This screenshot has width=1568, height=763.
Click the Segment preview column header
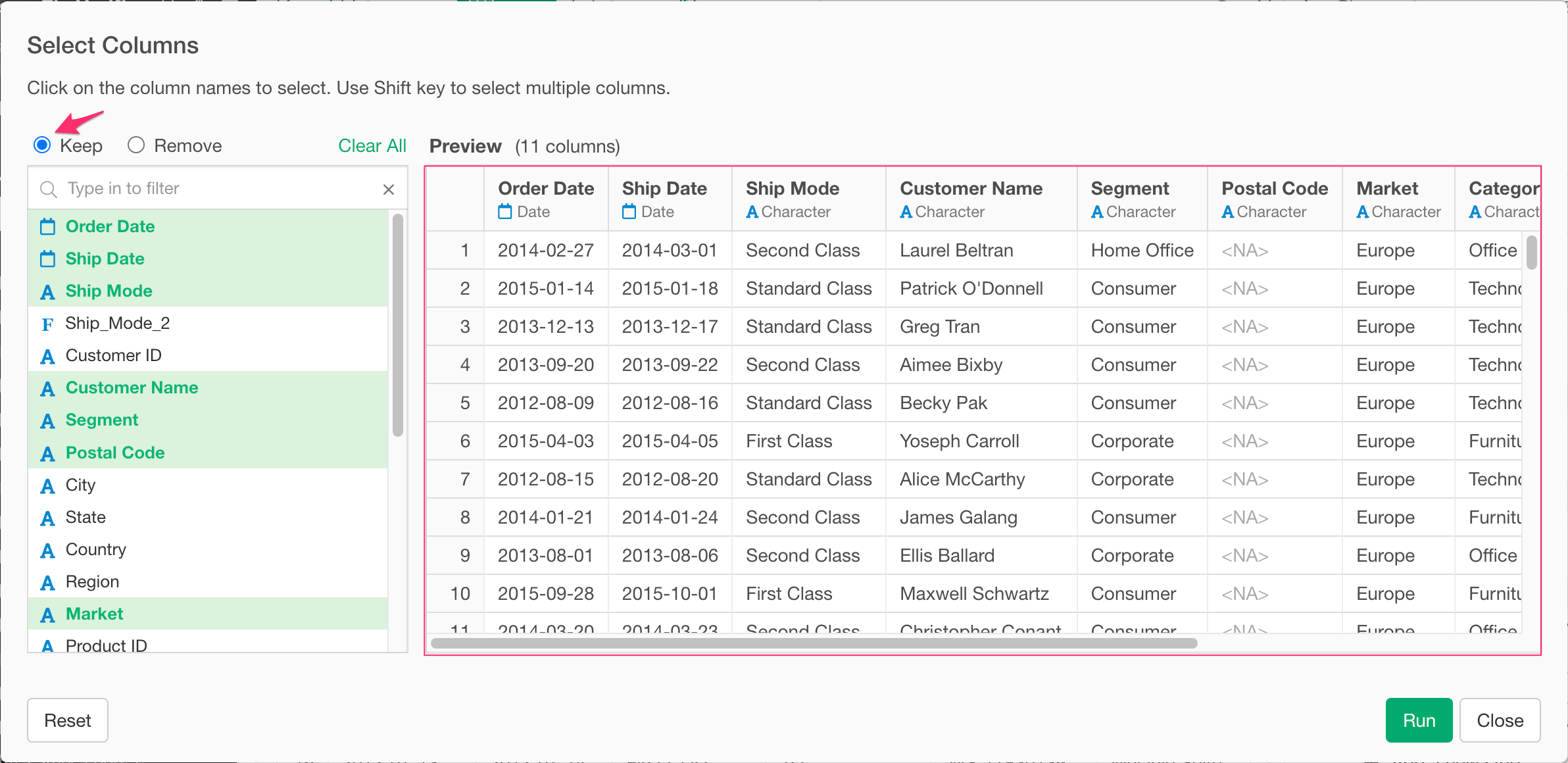tap(1129, 189)
